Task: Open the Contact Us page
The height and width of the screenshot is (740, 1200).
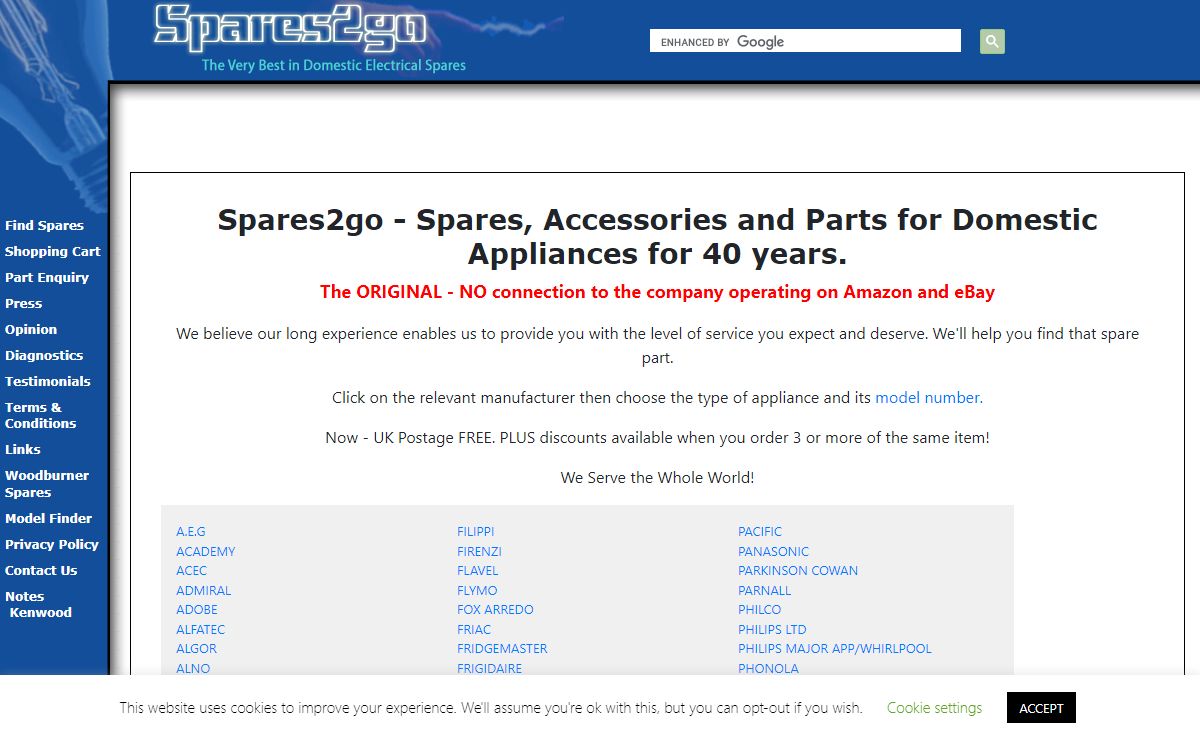Action: [x=41, y=571]
